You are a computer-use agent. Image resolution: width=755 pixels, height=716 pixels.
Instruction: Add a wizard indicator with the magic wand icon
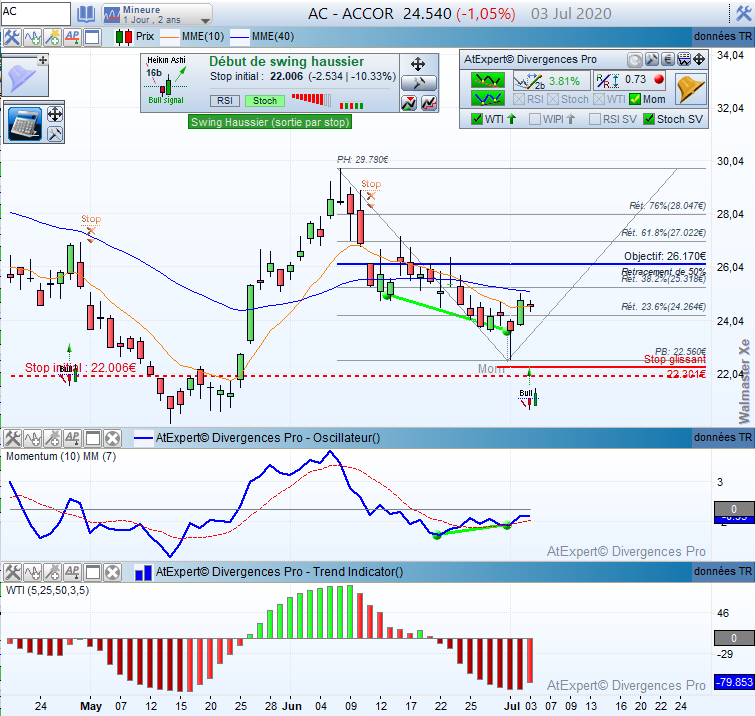click(52, 37)
